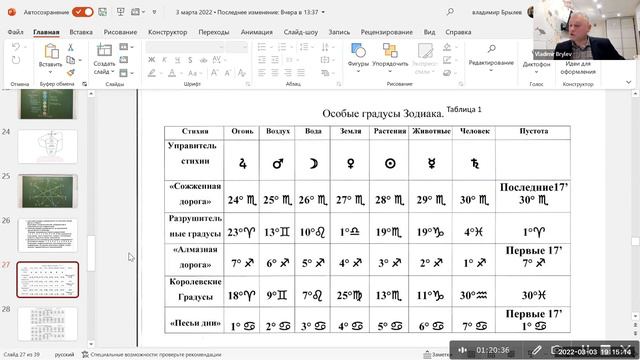
Task: Toggle strikethrough formatting
Action: click(x=203, y=60)
